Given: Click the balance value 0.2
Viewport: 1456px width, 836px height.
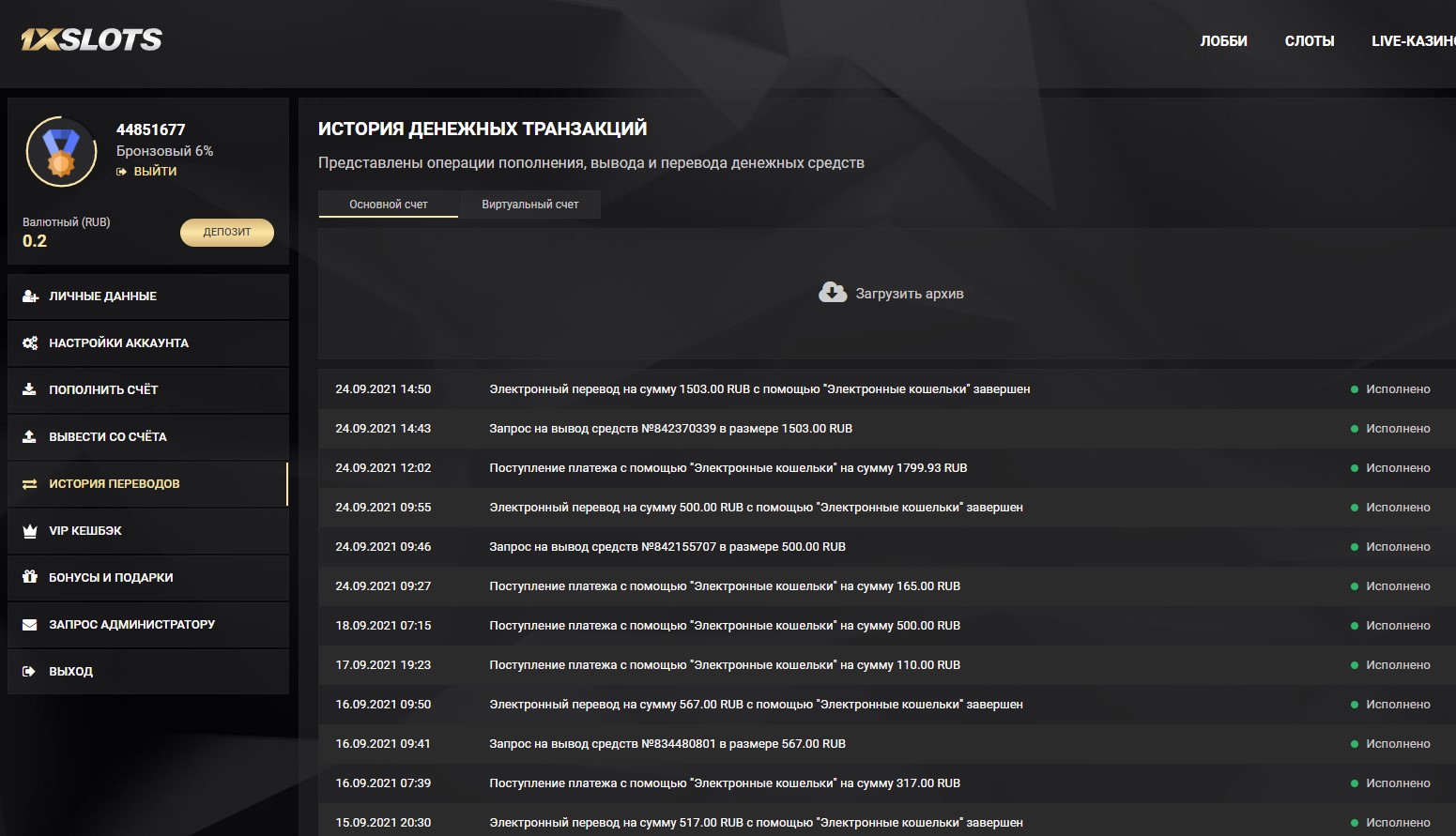Looking at the screenshot, I should point(35,241).
